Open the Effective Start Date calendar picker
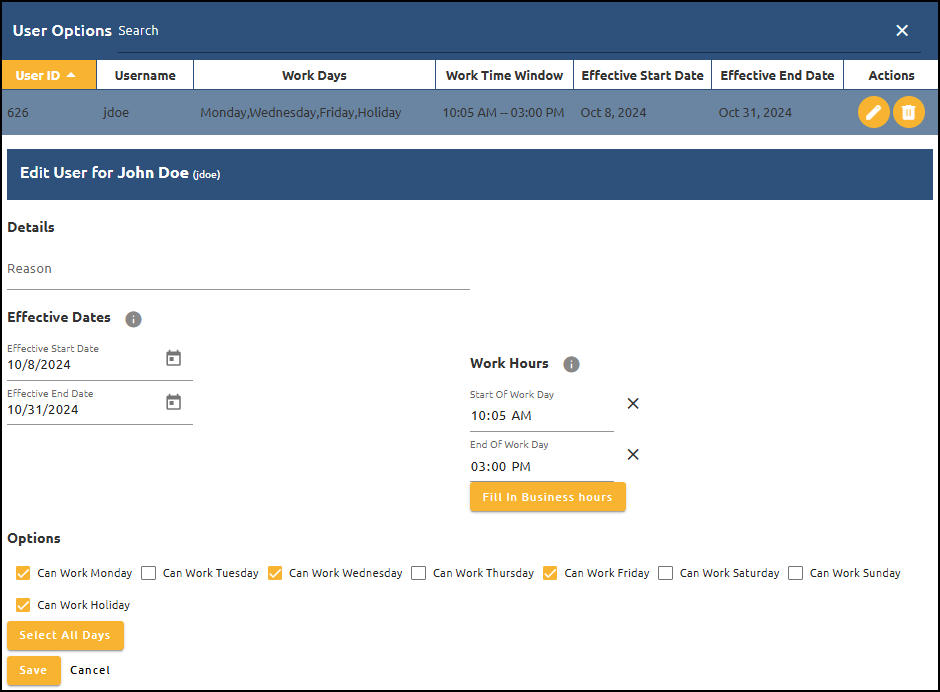 173,357
